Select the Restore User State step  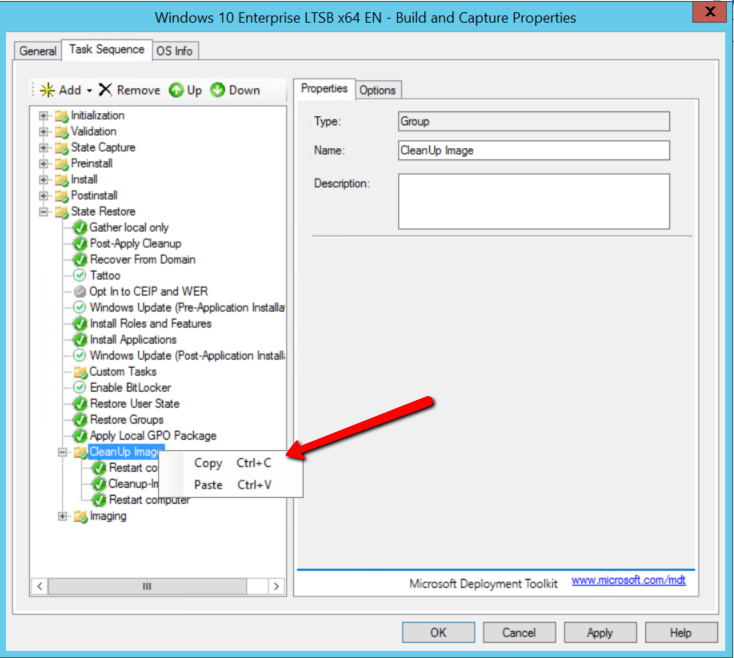pyautogui.click(x=135, y=404)
